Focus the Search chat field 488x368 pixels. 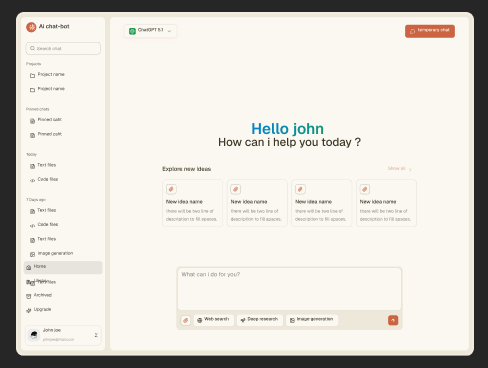pyautogui.click(x=63, y=48)
